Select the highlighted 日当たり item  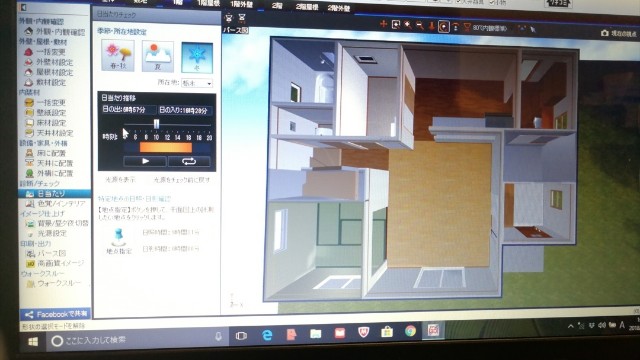click(54, 193)
